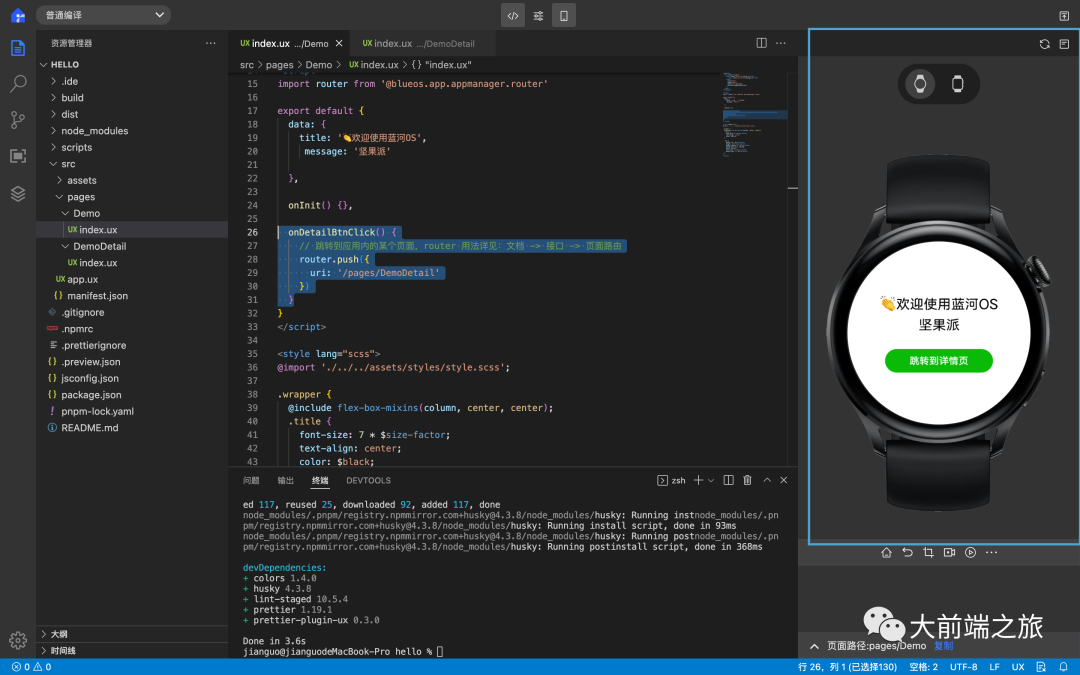
Task: Click the 复制 link beside page path
Action: tap(943, 646)
